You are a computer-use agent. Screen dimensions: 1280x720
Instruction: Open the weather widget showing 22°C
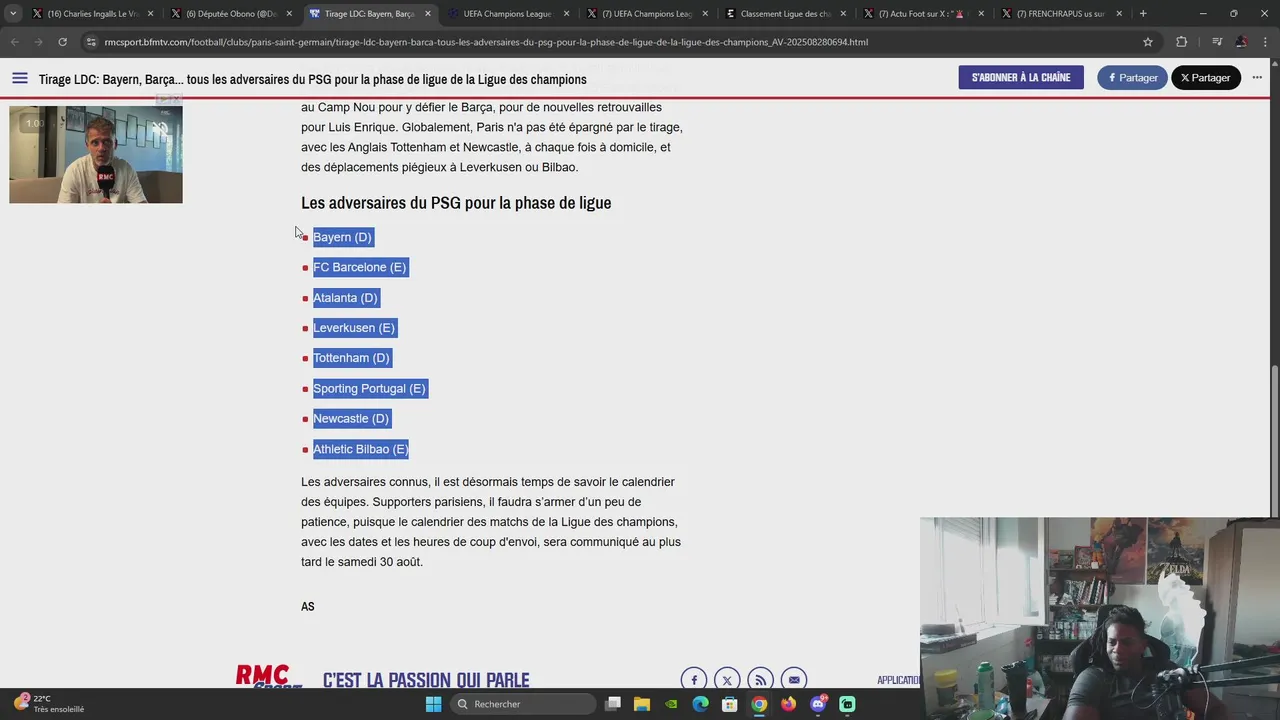coord(48,704)
